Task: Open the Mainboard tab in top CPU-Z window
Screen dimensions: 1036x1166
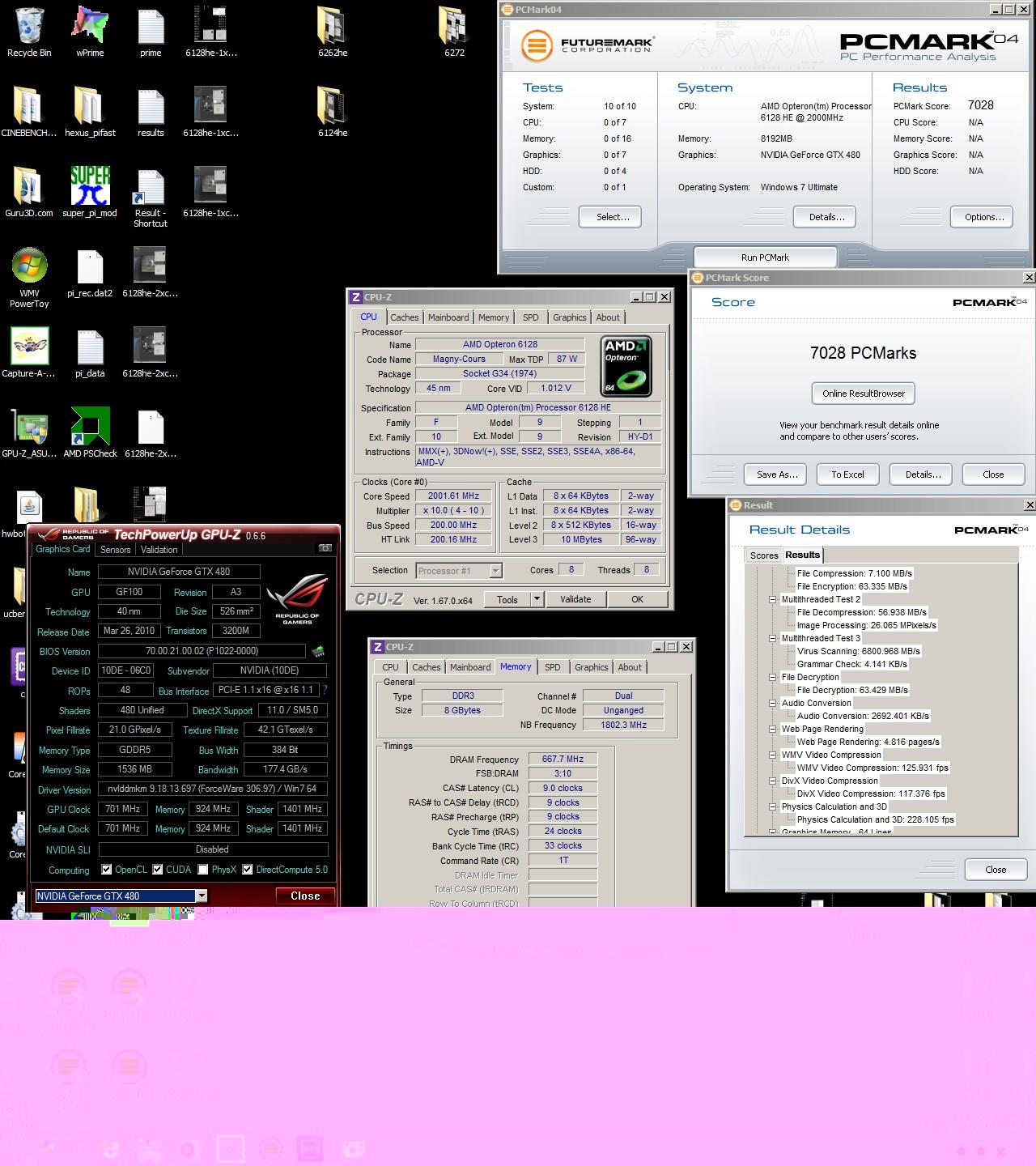Action: pos(448,317)
